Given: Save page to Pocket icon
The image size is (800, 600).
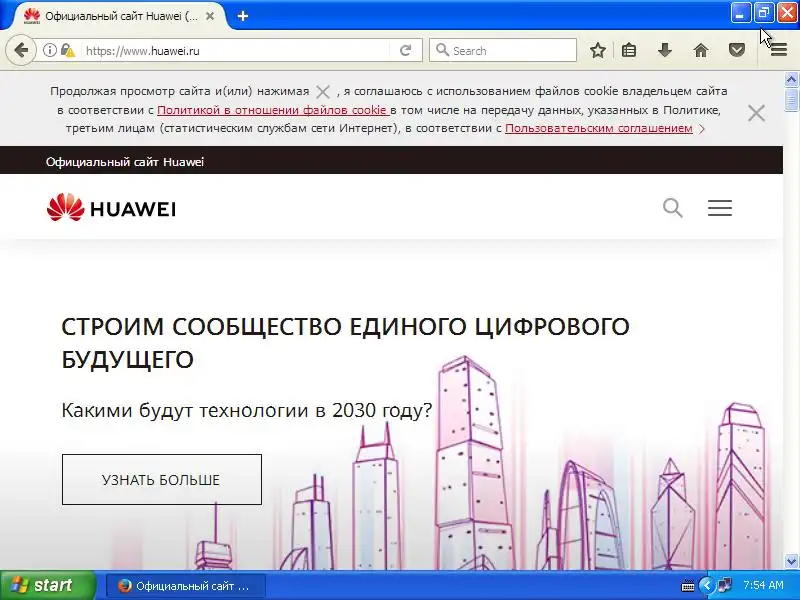Looking at the screenshot, I should 737,50.
